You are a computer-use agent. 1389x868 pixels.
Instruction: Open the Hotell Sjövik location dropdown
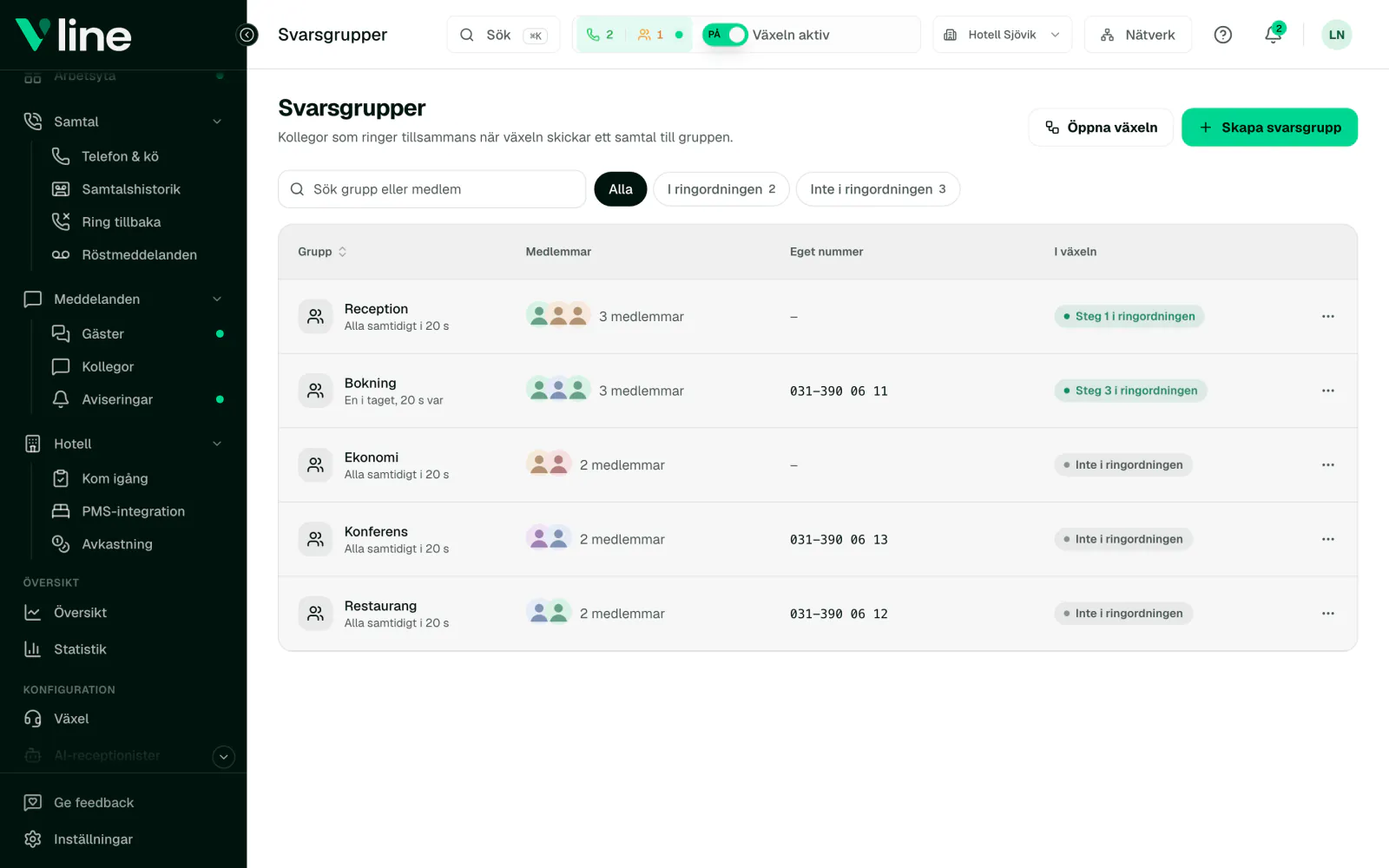click(1002, 35)
